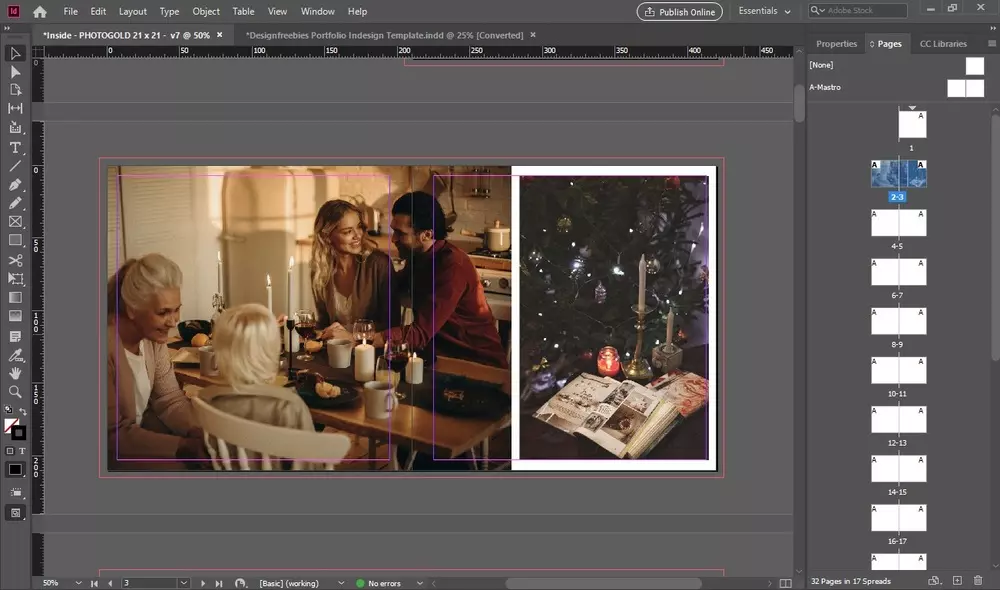Toggle the screen mode button in toolbar
1000x590 pixels.
click(15, 513)
